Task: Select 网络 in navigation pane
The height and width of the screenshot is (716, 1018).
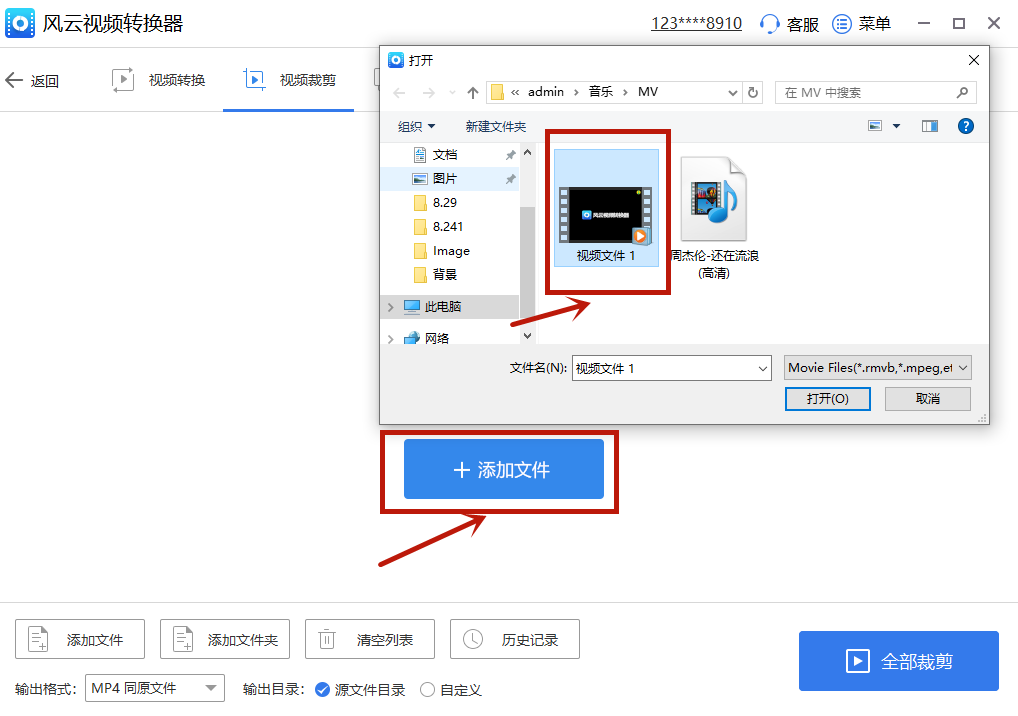Action: pyautogui.click(x=437, y=338)
